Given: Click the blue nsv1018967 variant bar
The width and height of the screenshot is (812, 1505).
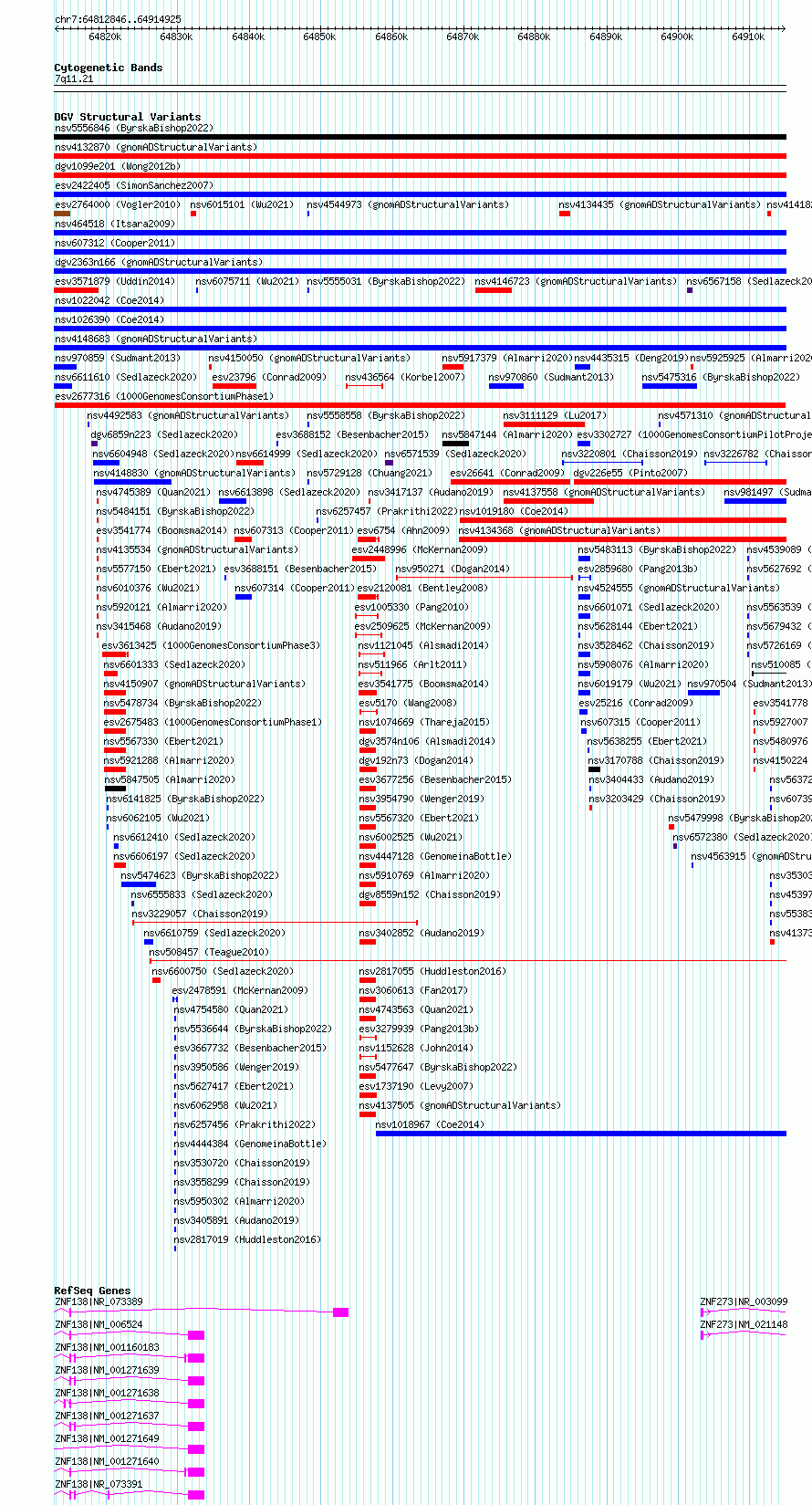Looking at the screenshot, I should 580,1134.
